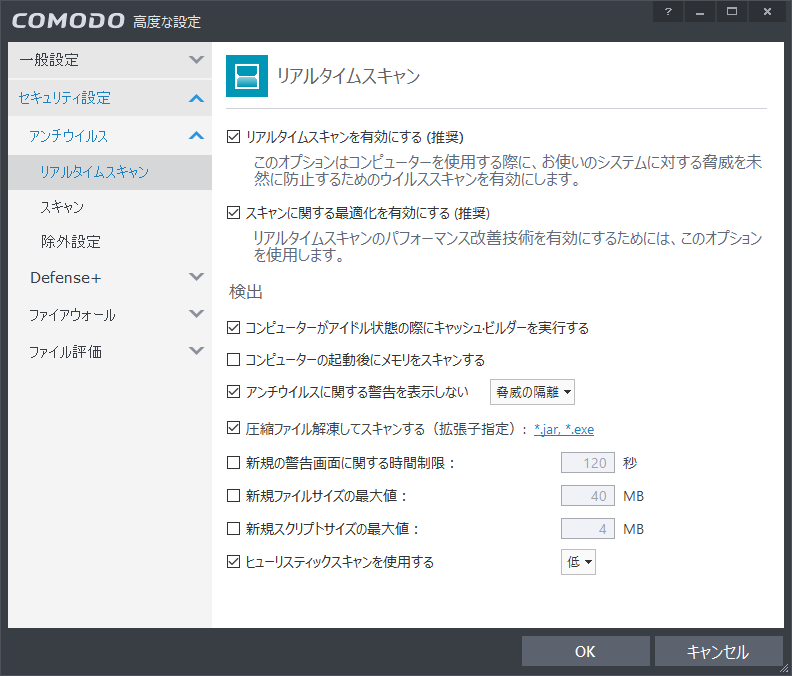Click the help question mark icon
This screenshot has height=676, width=792.
pos(668,12)
